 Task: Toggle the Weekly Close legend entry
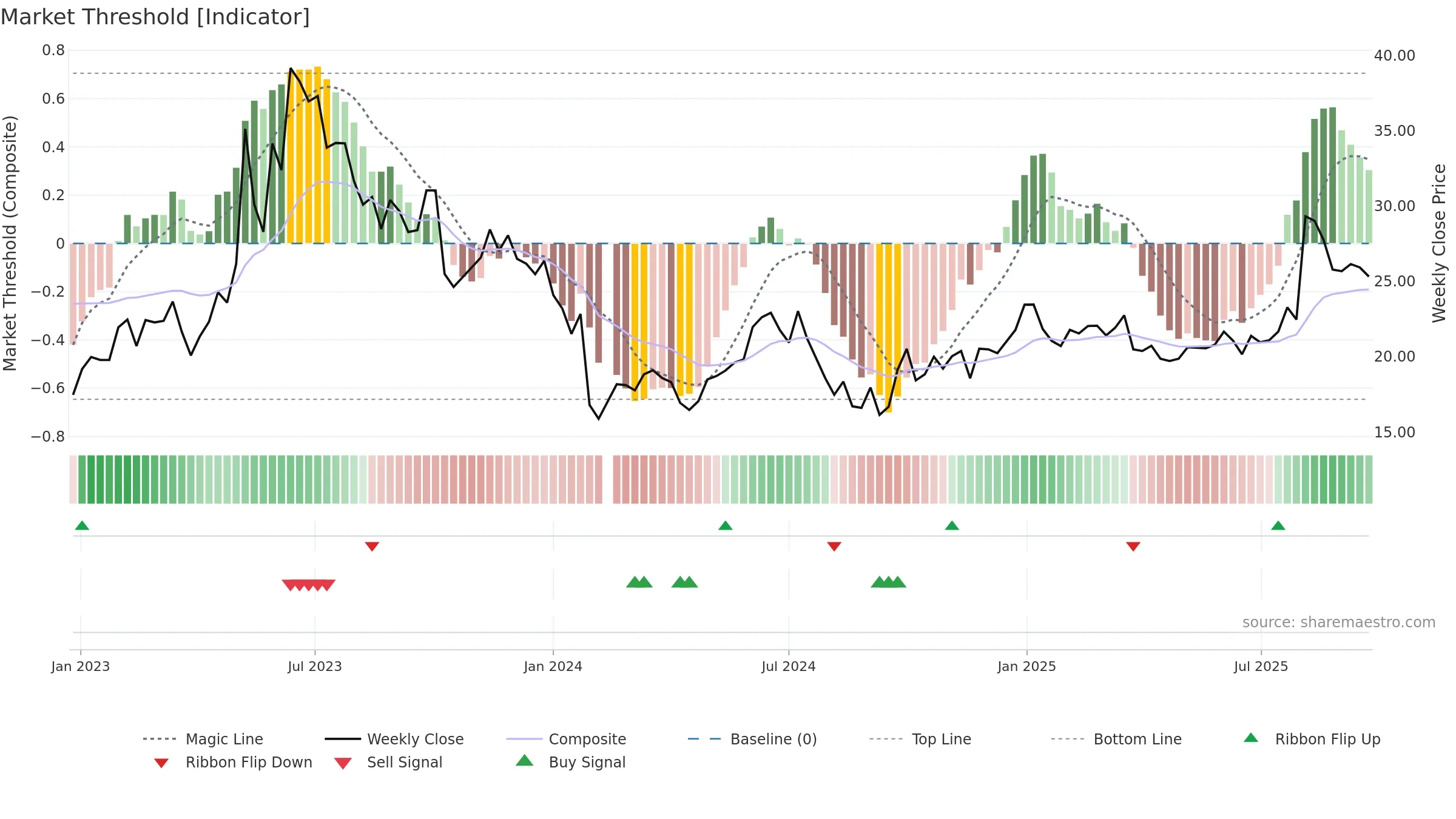(394, 739)
